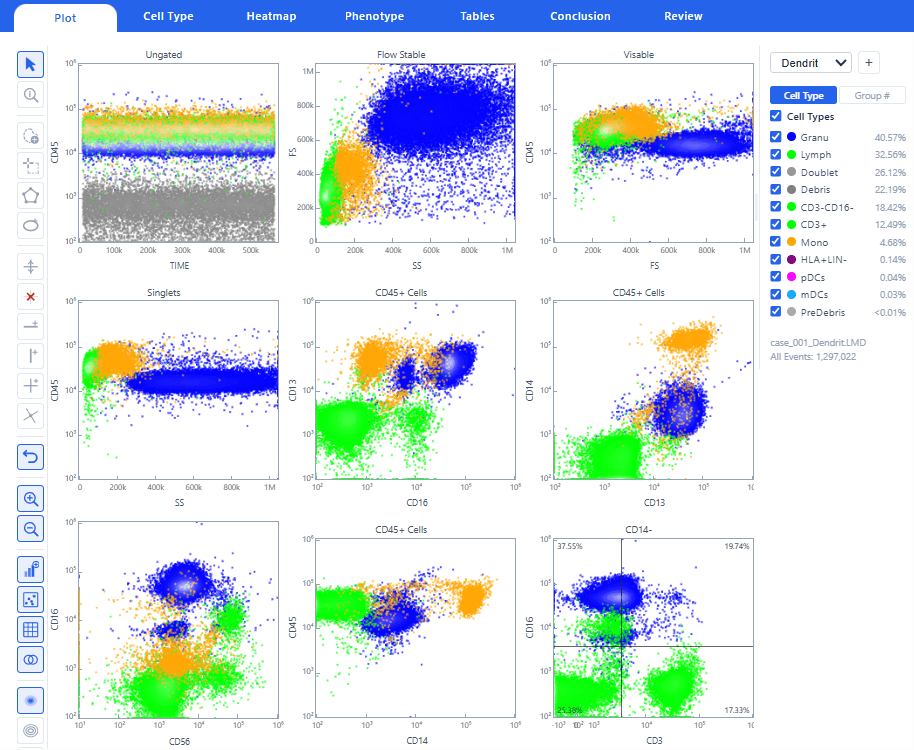Select the Singlets SS vs CD45 plot

tap(179, 390)
